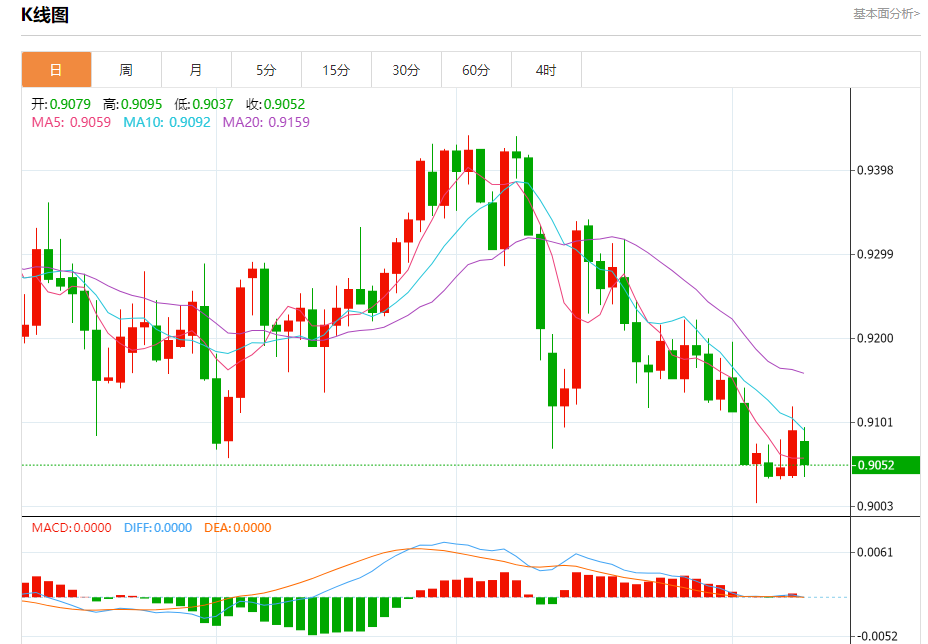The width and height of the screenshot is (928, 644).
Task: Click the opening price 开:0.9079
Action: (61, 104)
